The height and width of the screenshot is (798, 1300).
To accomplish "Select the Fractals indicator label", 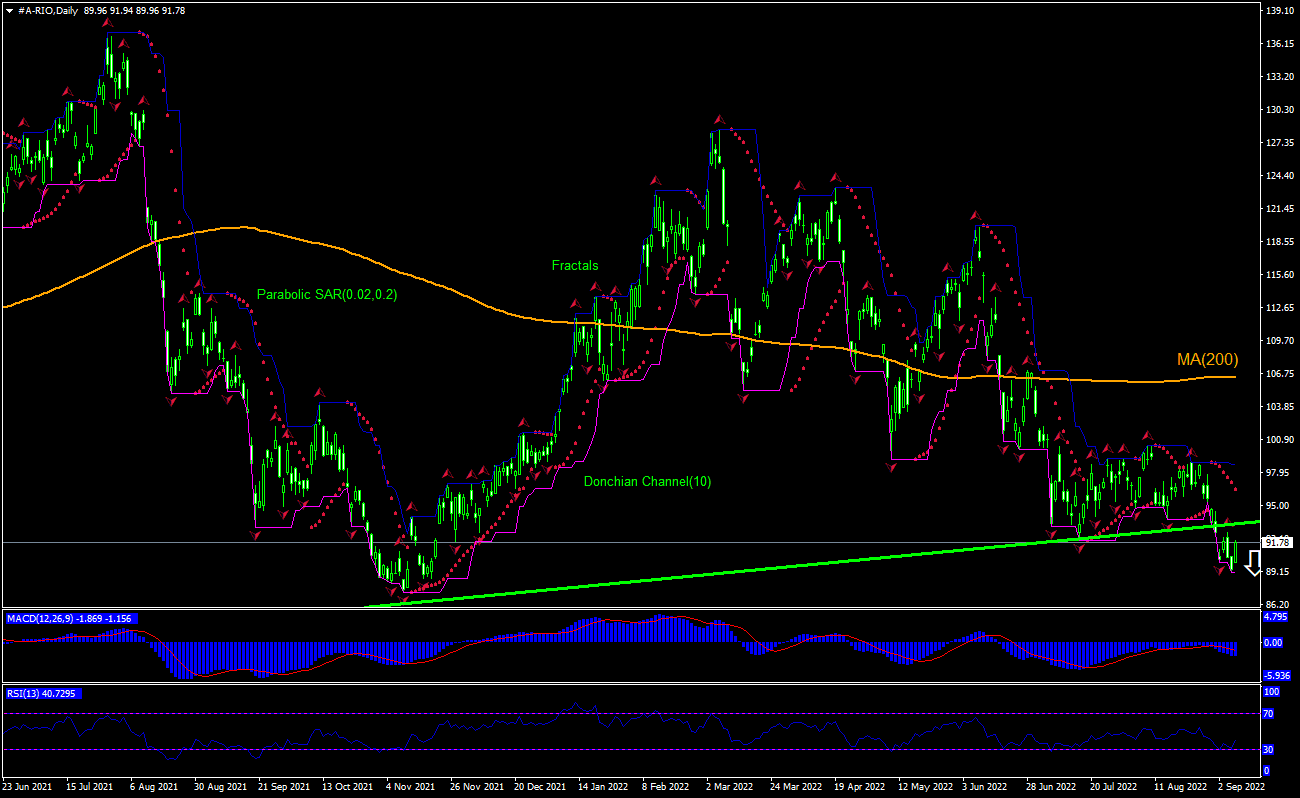I will pos(575,265).
